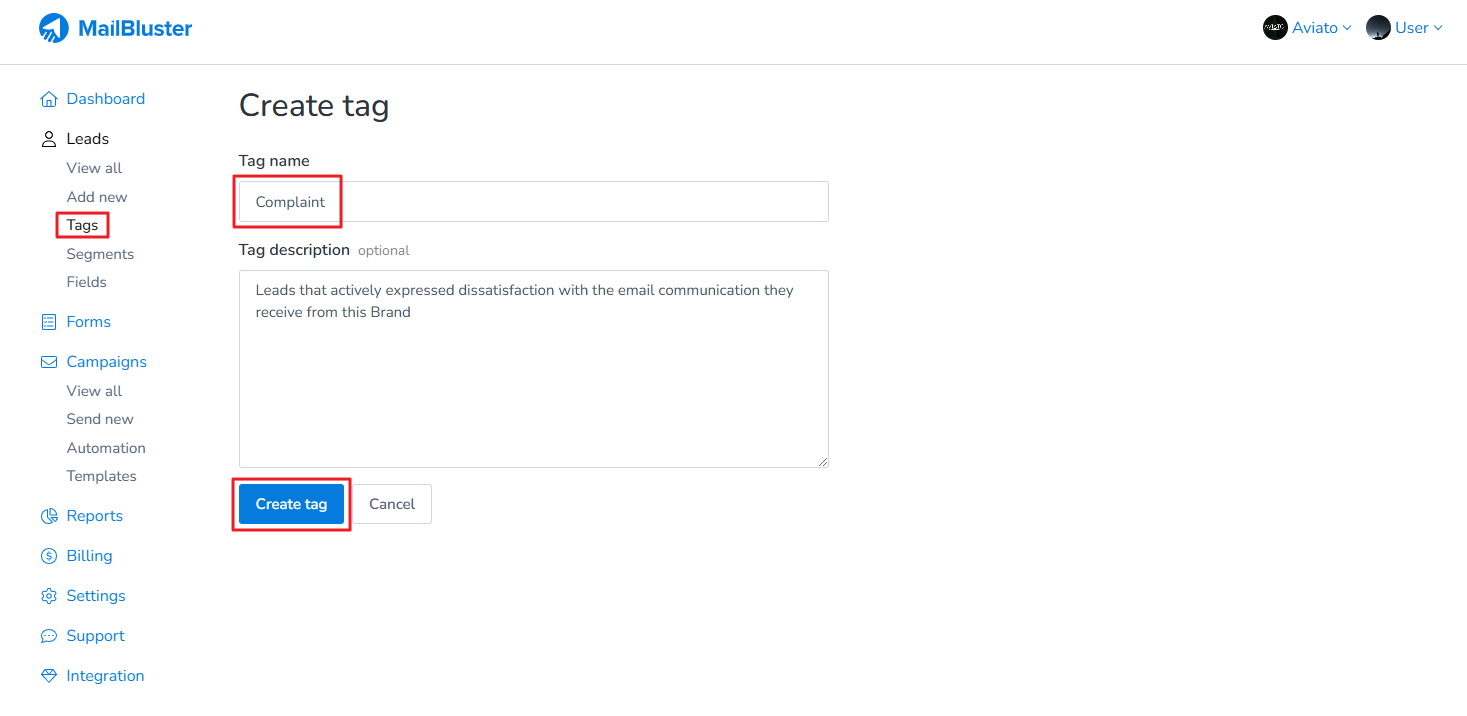
Task: Click the Leads person icon
Action: pyautogui.click(x=48, y=139)
